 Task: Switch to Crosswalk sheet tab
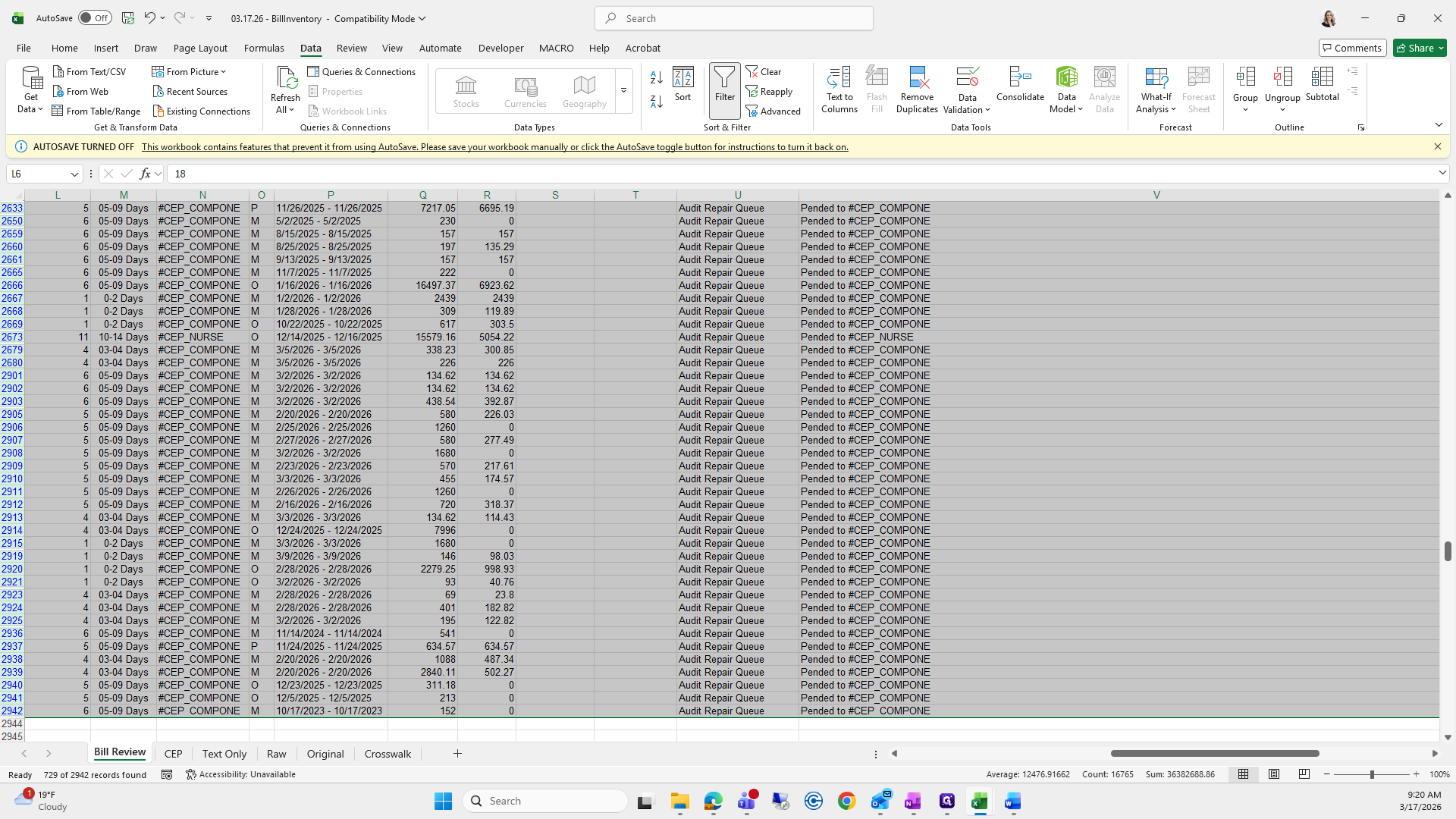click(388, 754)
